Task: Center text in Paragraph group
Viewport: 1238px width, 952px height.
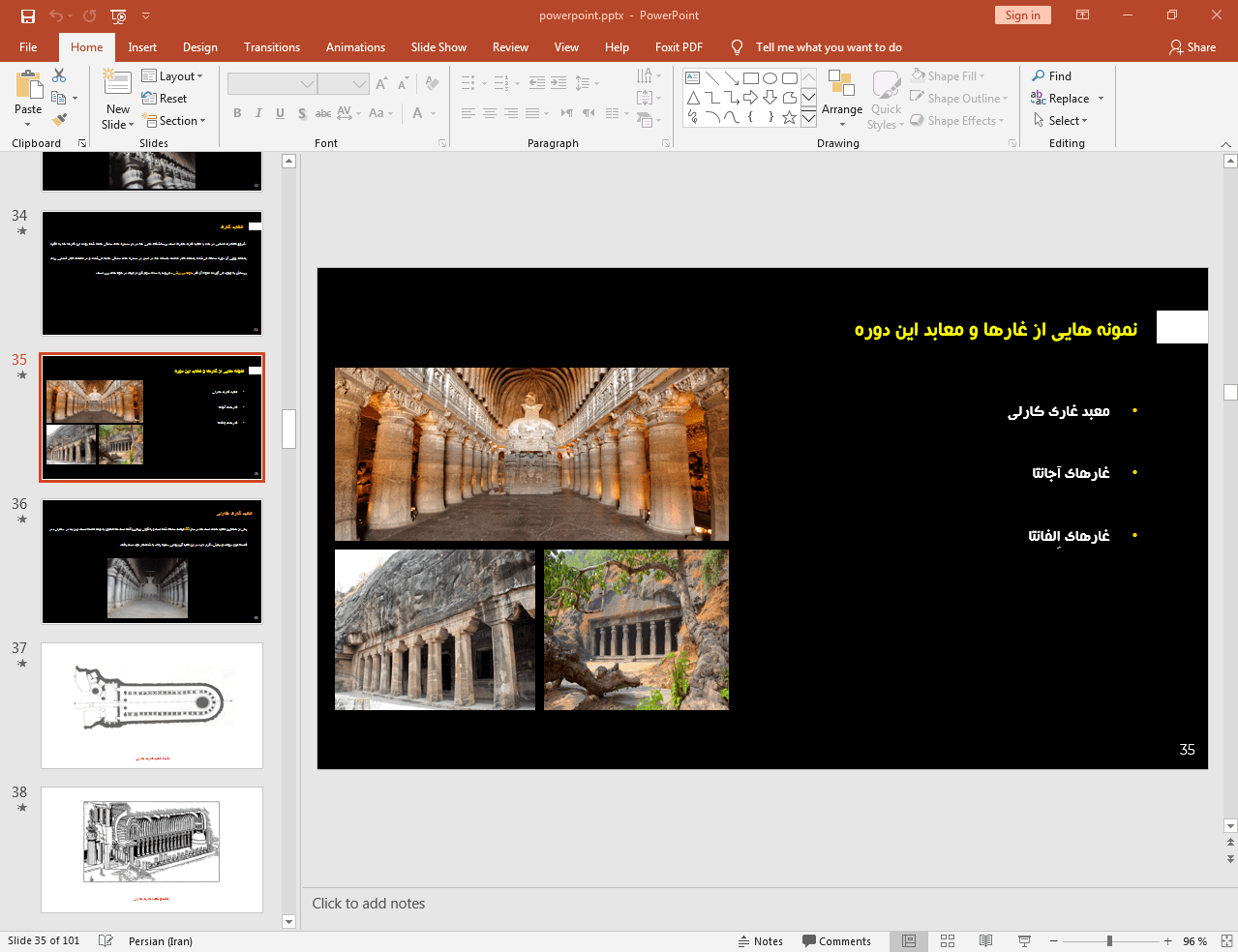Action: tap(489, 113)
